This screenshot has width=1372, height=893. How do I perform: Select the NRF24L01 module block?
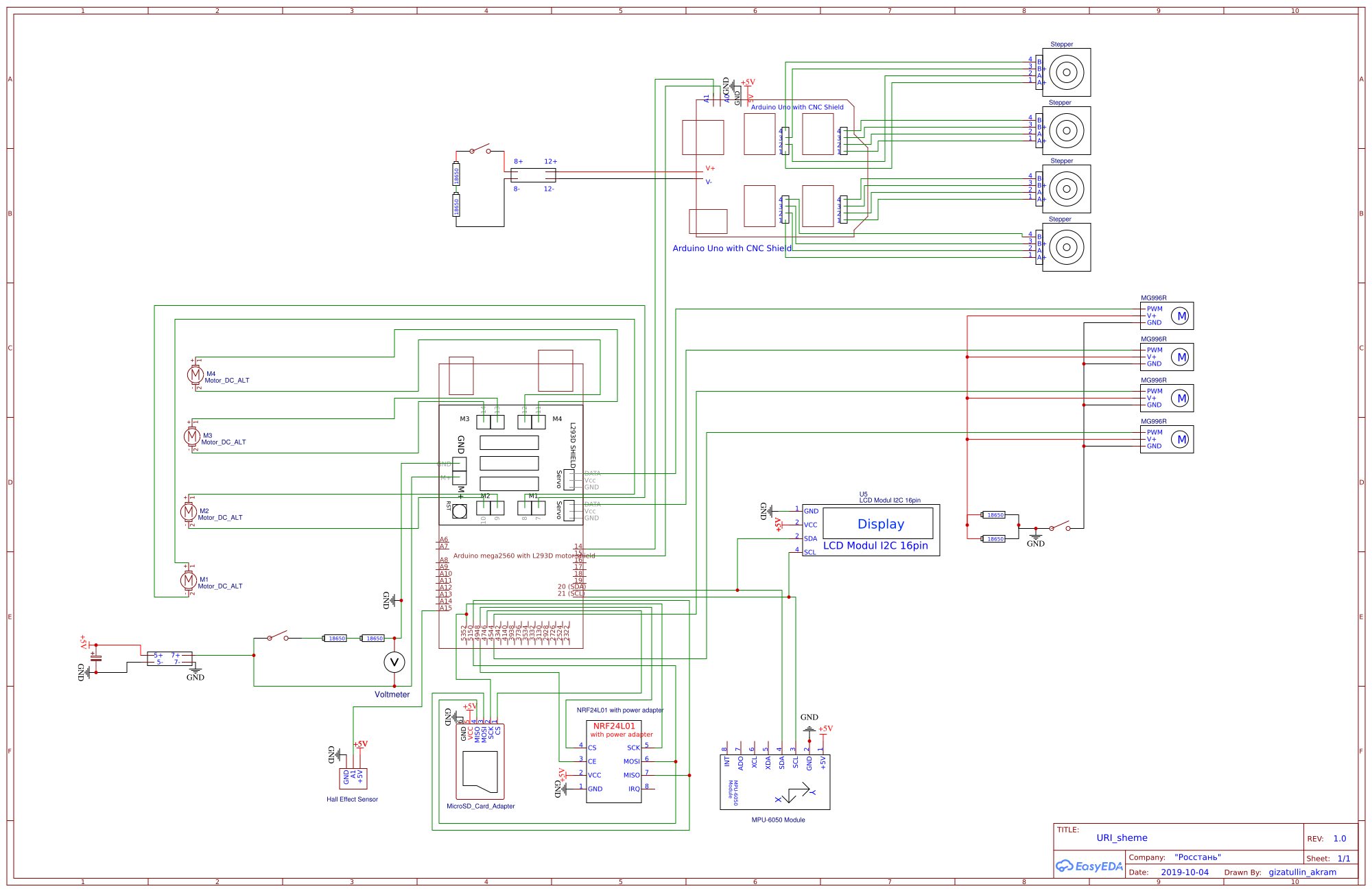pos(613,761)
